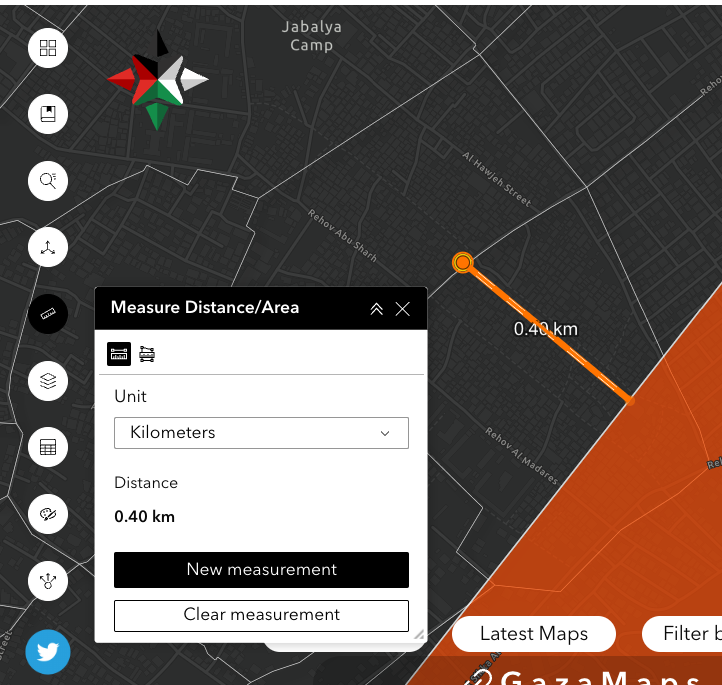
Task: Switch to the area measurement mode icon
Action: pos(147,354)
